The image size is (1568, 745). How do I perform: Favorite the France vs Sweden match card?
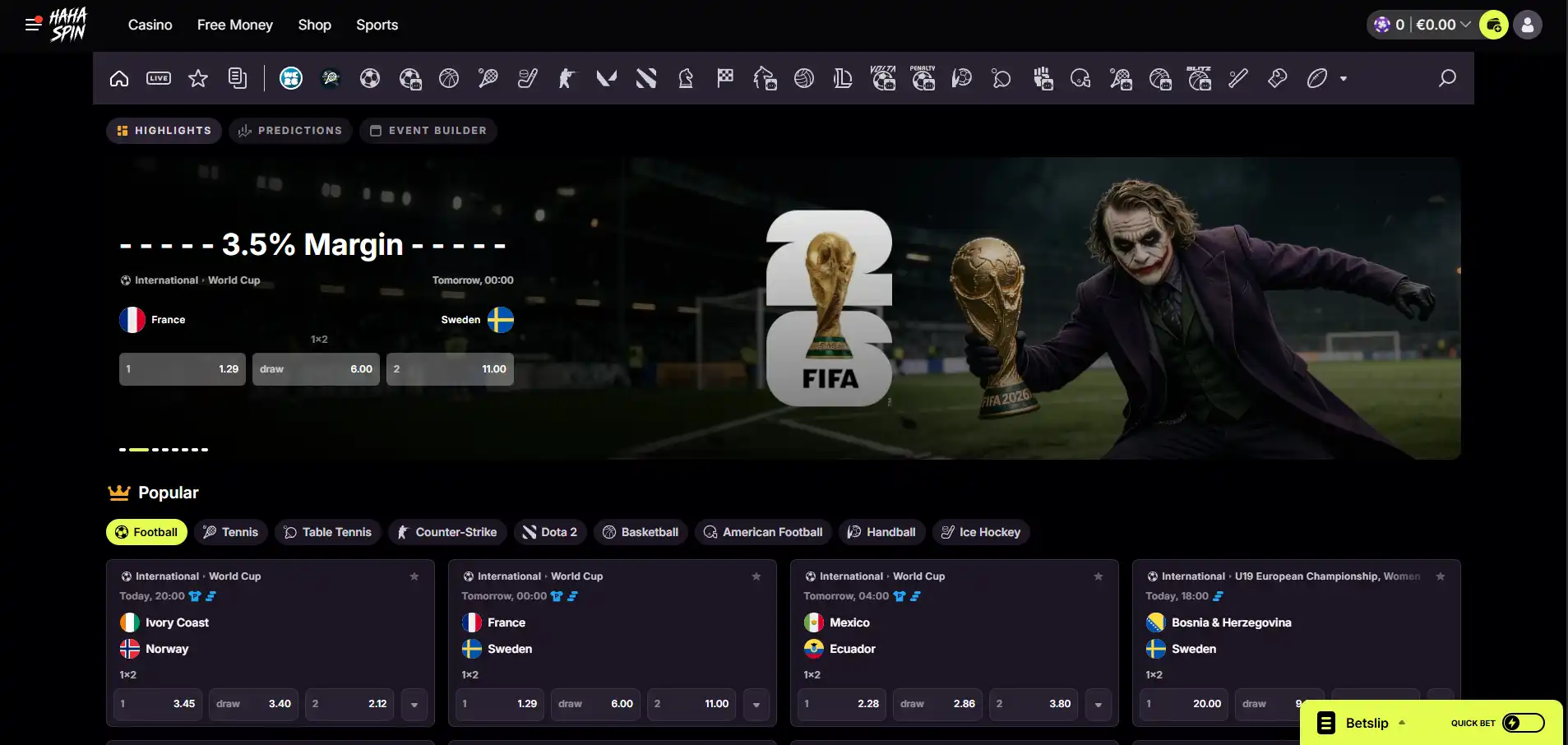coord(756,576)
